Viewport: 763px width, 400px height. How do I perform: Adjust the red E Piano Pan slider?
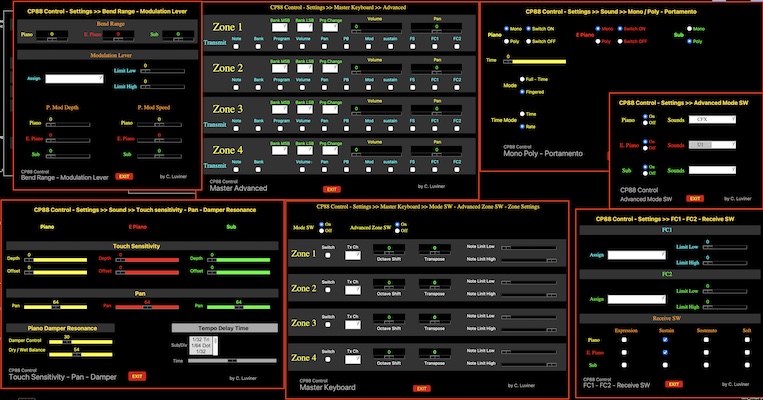(x=147, y=307)
